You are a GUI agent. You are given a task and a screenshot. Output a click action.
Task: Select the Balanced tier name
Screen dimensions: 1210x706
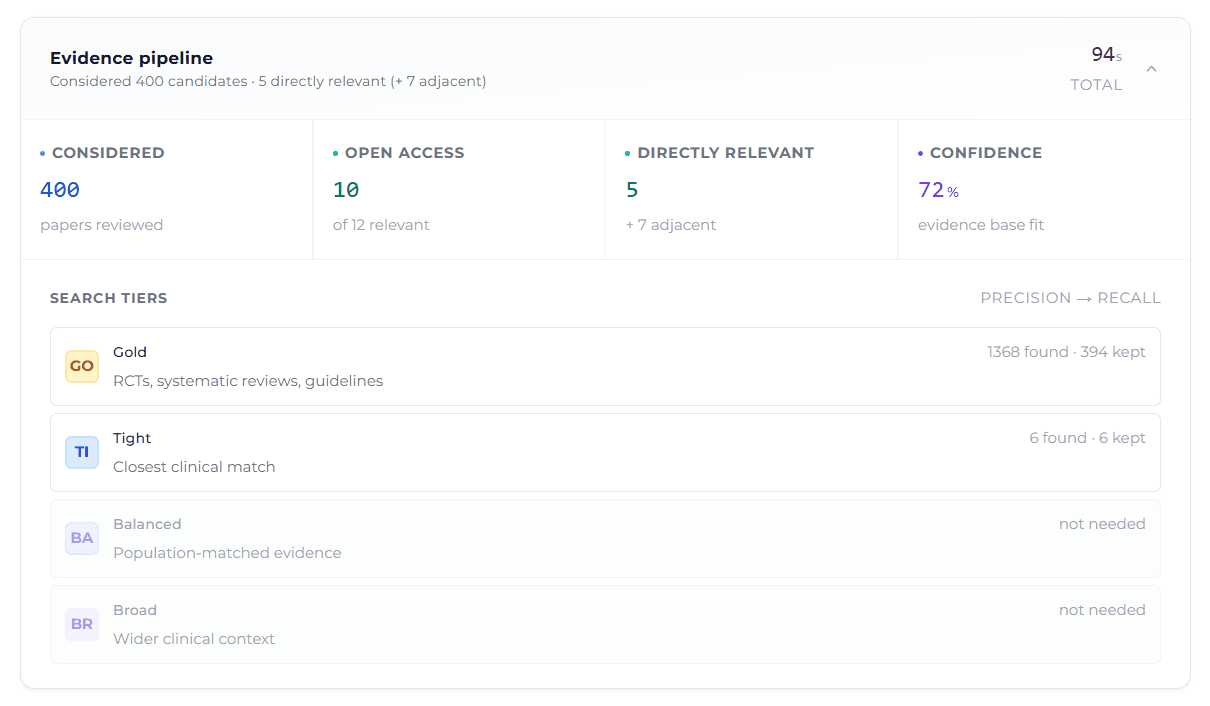point(147,524)
